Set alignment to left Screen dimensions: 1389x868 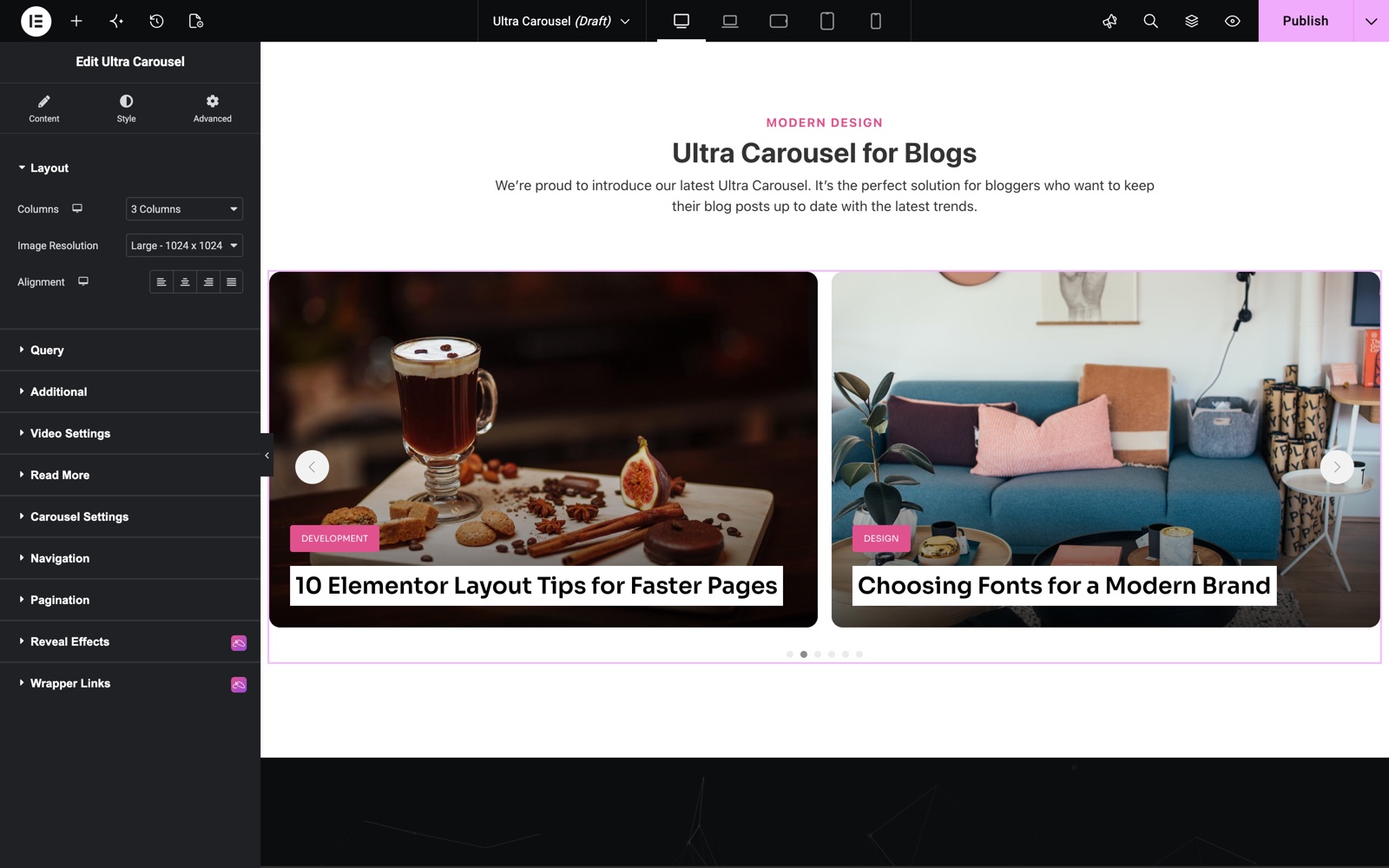click(161, 282)
